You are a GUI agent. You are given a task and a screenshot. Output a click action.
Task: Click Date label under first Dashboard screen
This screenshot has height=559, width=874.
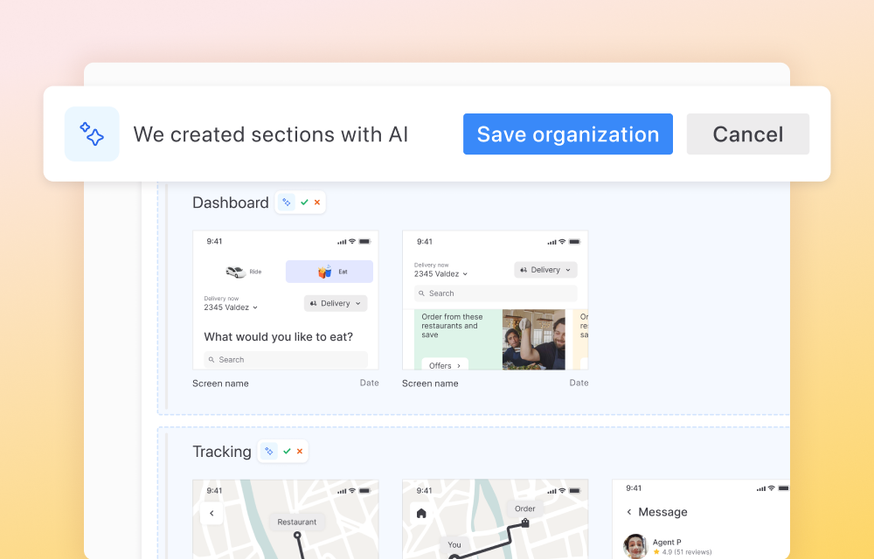tap(369, 383)
